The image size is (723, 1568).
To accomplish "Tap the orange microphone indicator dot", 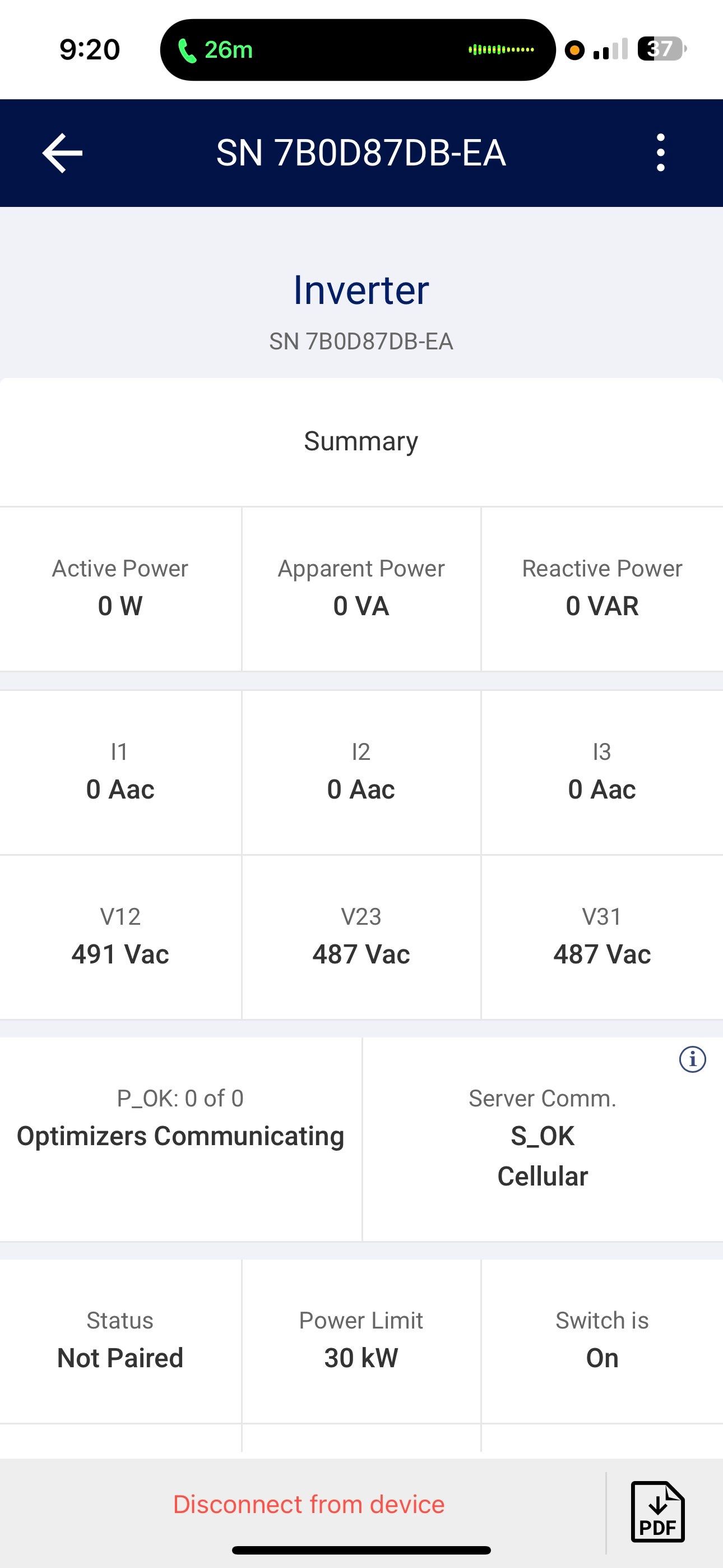I will pyautogui.click(x=574, y=50).
